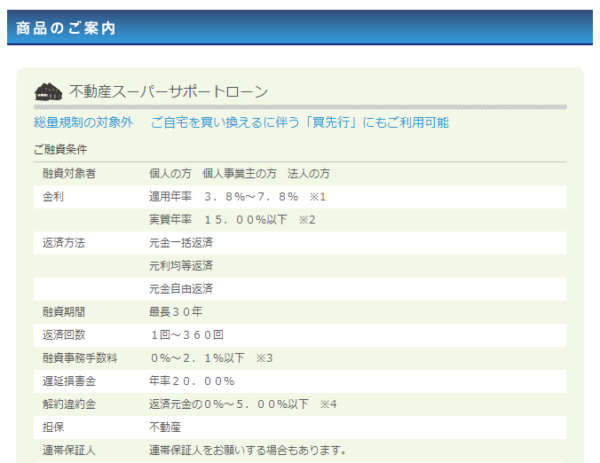Click the '遅延損害金' row label
Viewport: 600px width, 463px height.
(69, 381)
